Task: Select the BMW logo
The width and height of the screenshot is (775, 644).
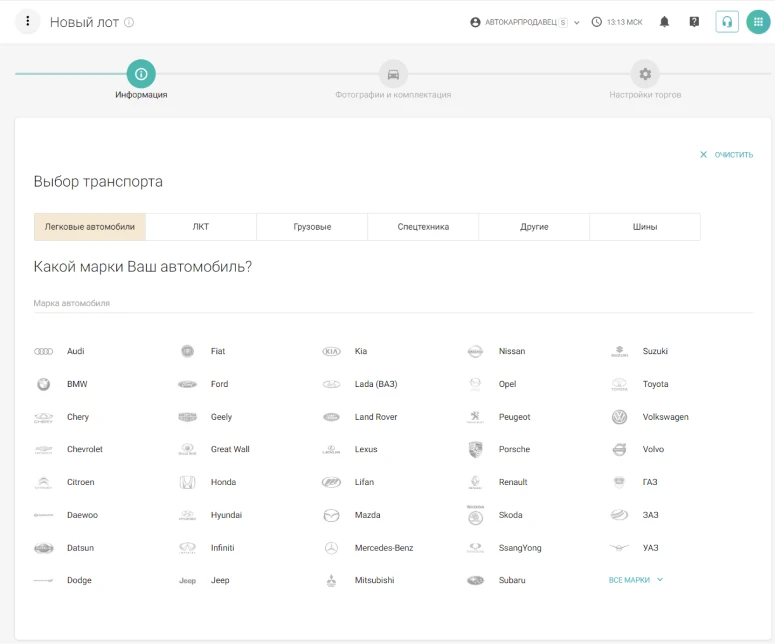Action: pyautogui.click(x=44, y=384)
